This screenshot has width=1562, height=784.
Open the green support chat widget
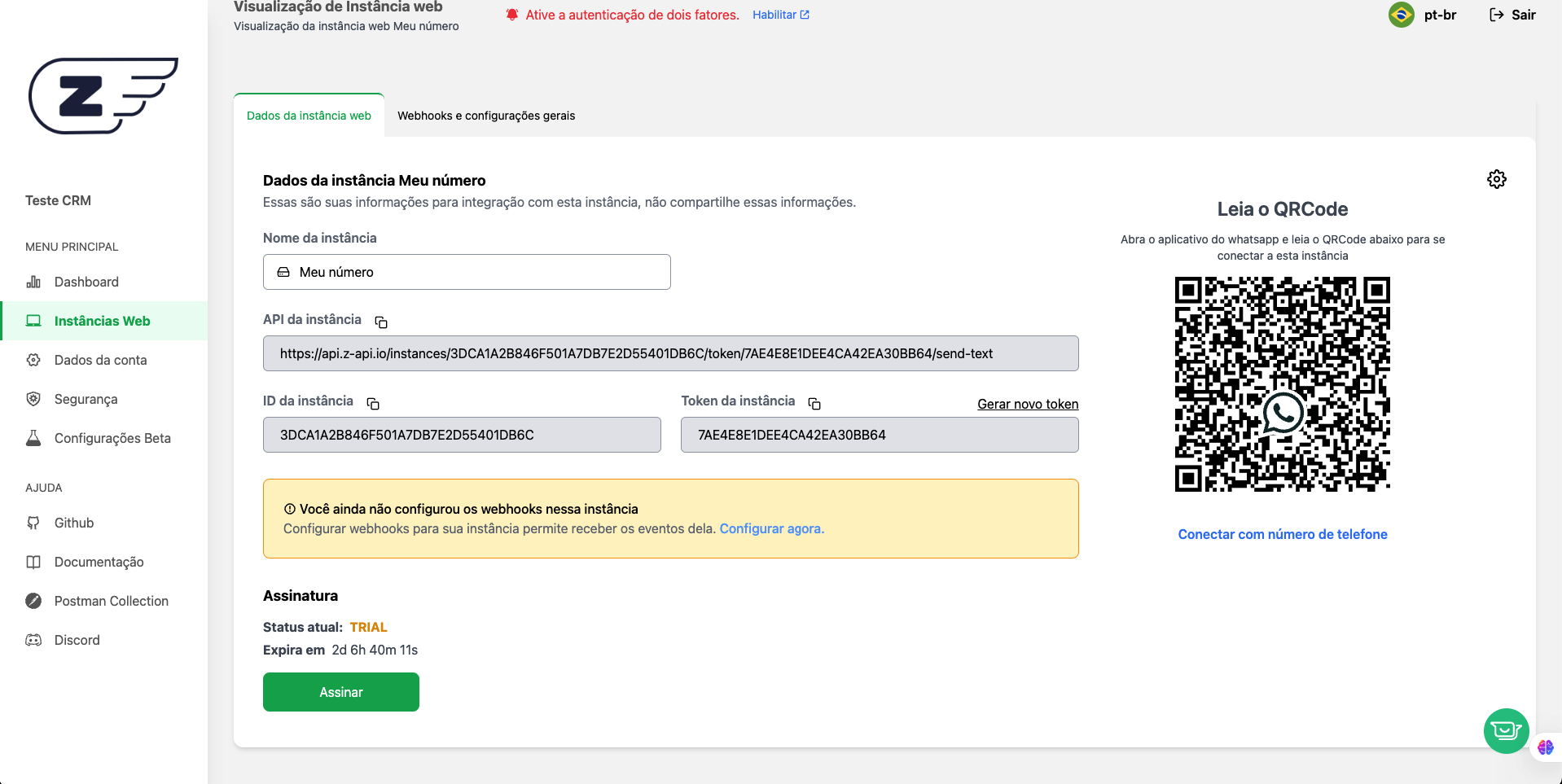1507,731
